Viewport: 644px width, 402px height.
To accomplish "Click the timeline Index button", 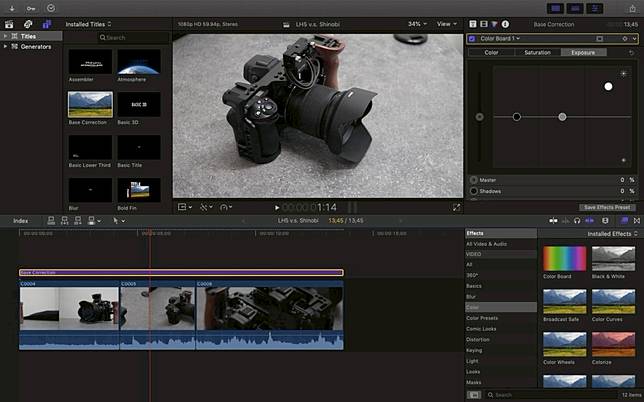I will click(x=20, y=220).
